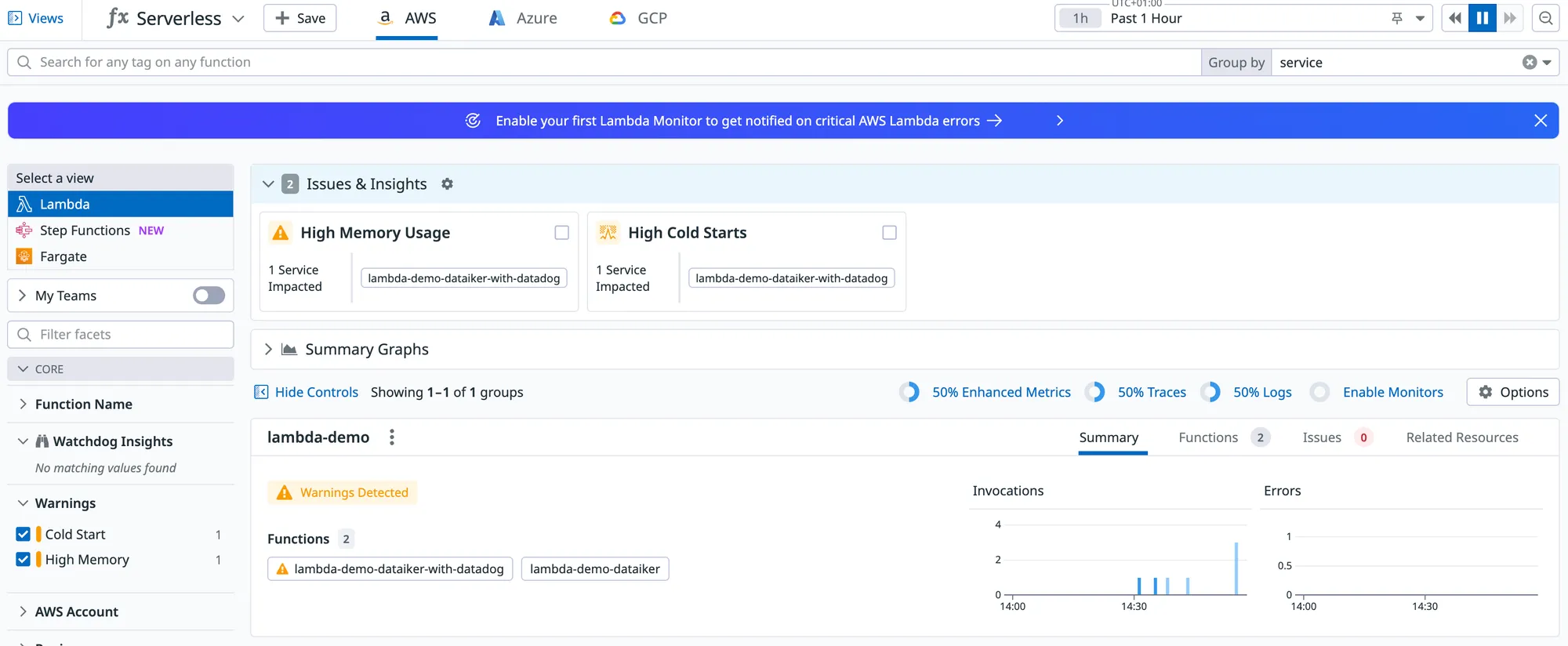1568x646 pixels.
Task: Open the Options button
Action: tap(1512, 392)
